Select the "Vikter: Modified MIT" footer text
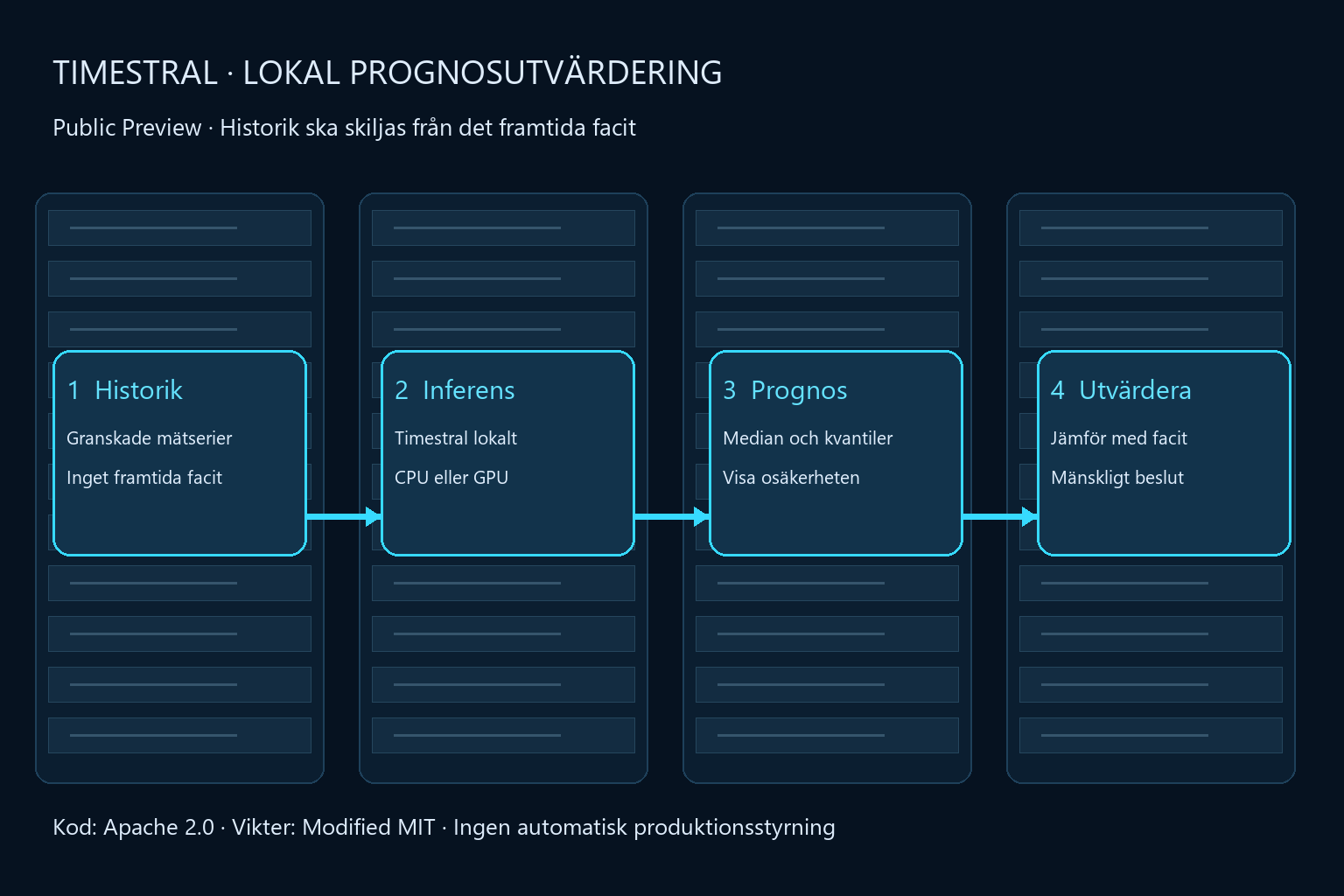The height and width of the screenshot is (896, 1344). click(x=333, y=828)
